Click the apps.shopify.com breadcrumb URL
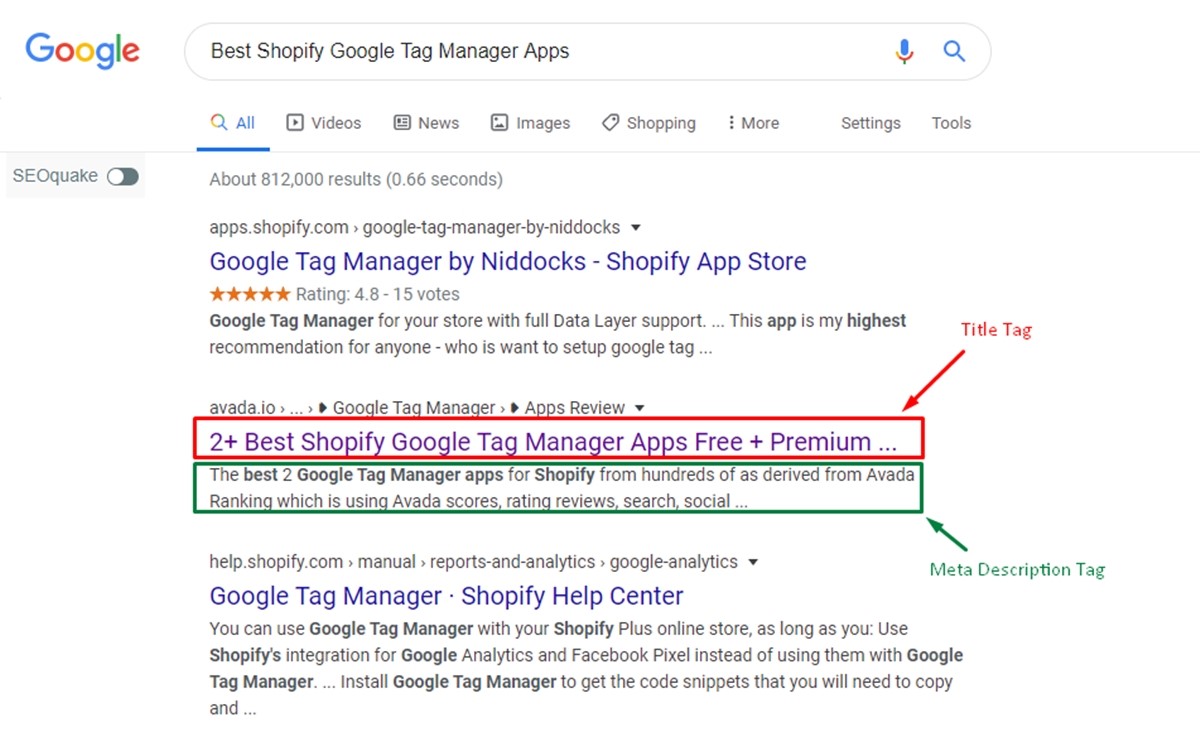This screenshot has width=1200, height=741. [415, 227]
